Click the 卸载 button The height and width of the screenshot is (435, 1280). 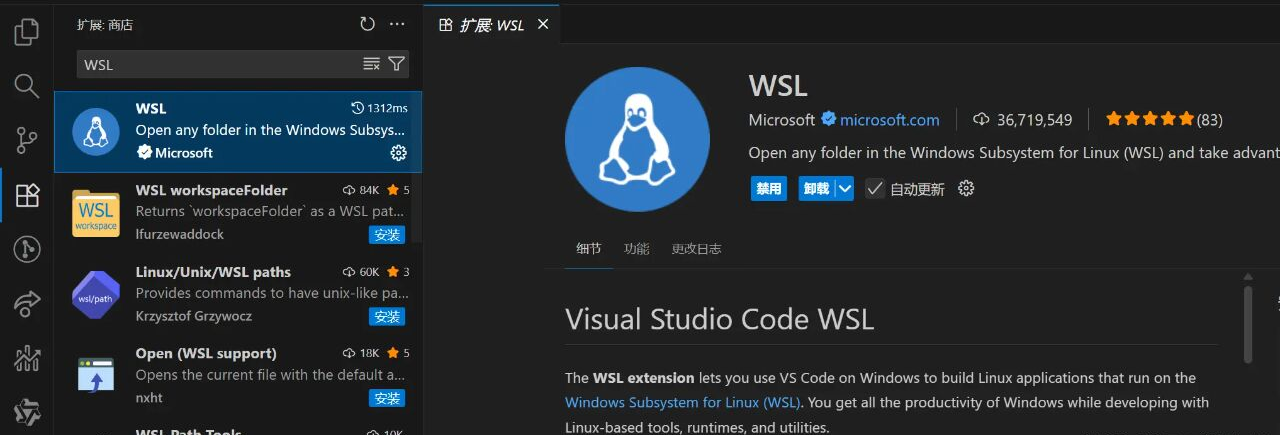tap(816, 188)
